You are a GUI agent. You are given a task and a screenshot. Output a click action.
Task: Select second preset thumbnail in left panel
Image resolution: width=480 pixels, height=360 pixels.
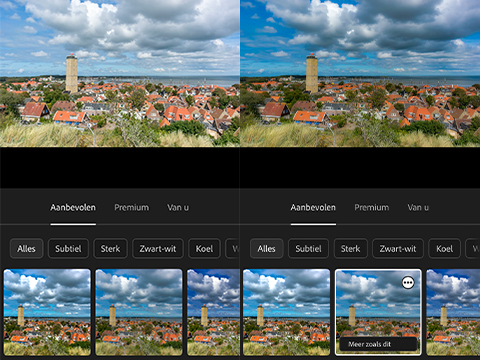pos(139,312)
